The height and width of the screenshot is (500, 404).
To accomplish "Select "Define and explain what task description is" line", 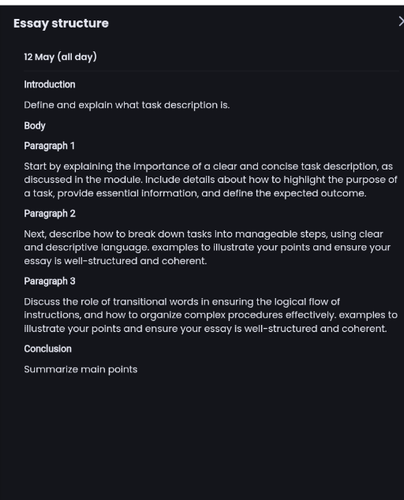I will tap(127, 105).
